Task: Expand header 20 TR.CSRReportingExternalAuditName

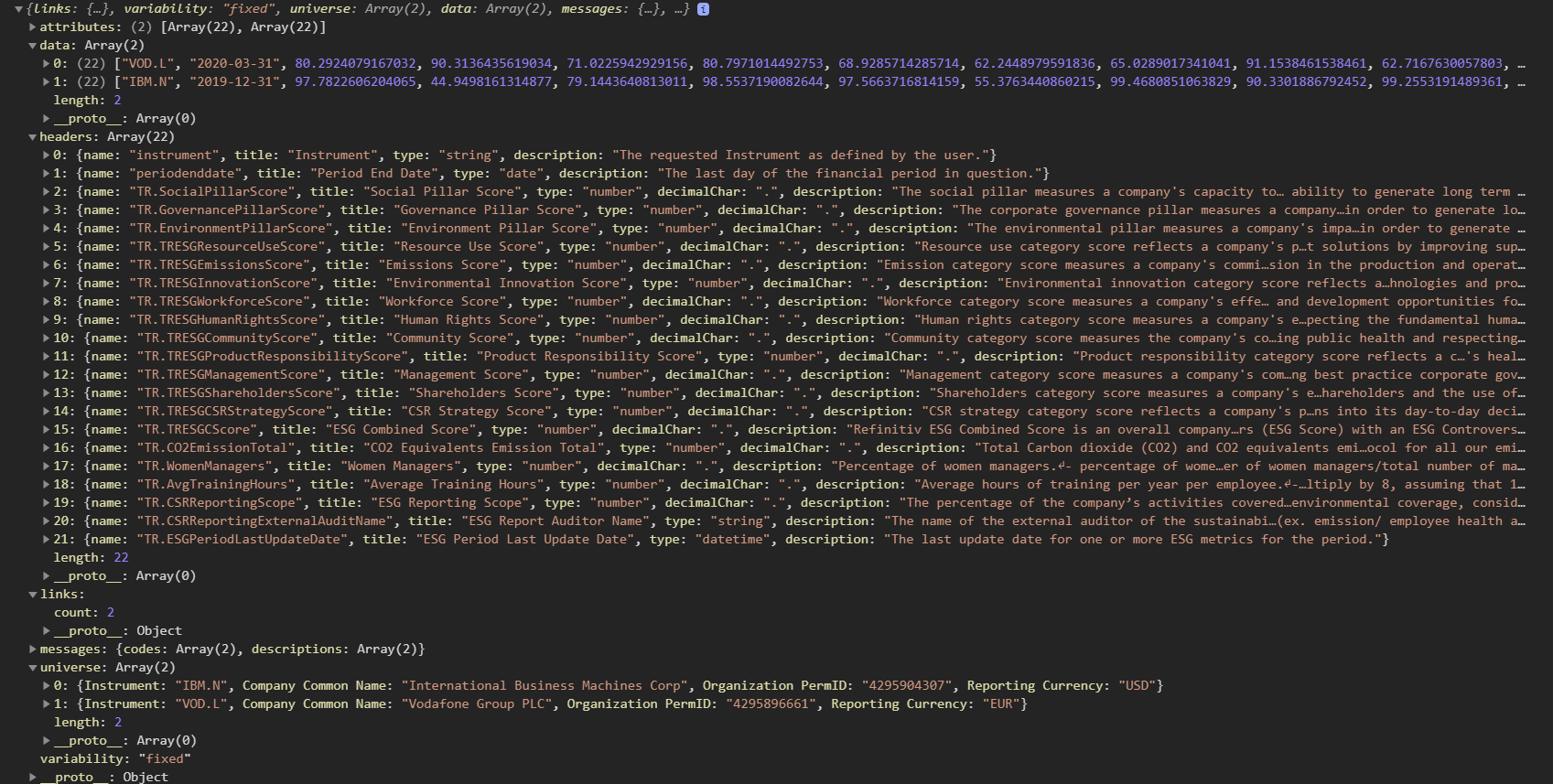Action: (47, 521)
